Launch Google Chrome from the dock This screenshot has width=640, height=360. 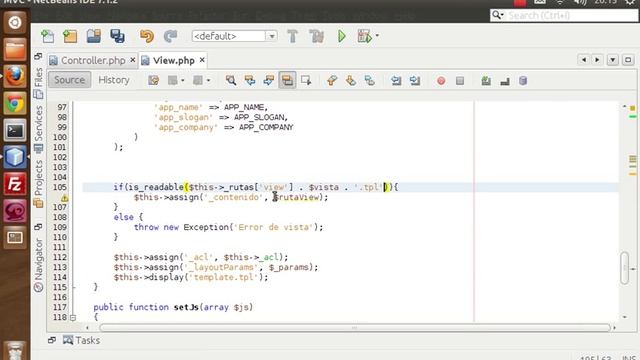click(x=15, y=103)
